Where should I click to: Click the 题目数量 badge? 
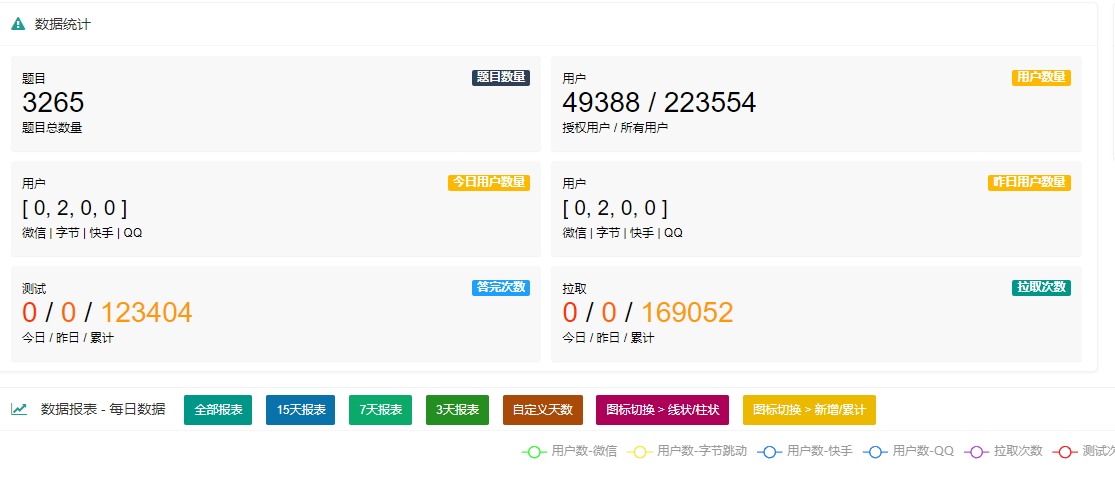coord(501,77)
